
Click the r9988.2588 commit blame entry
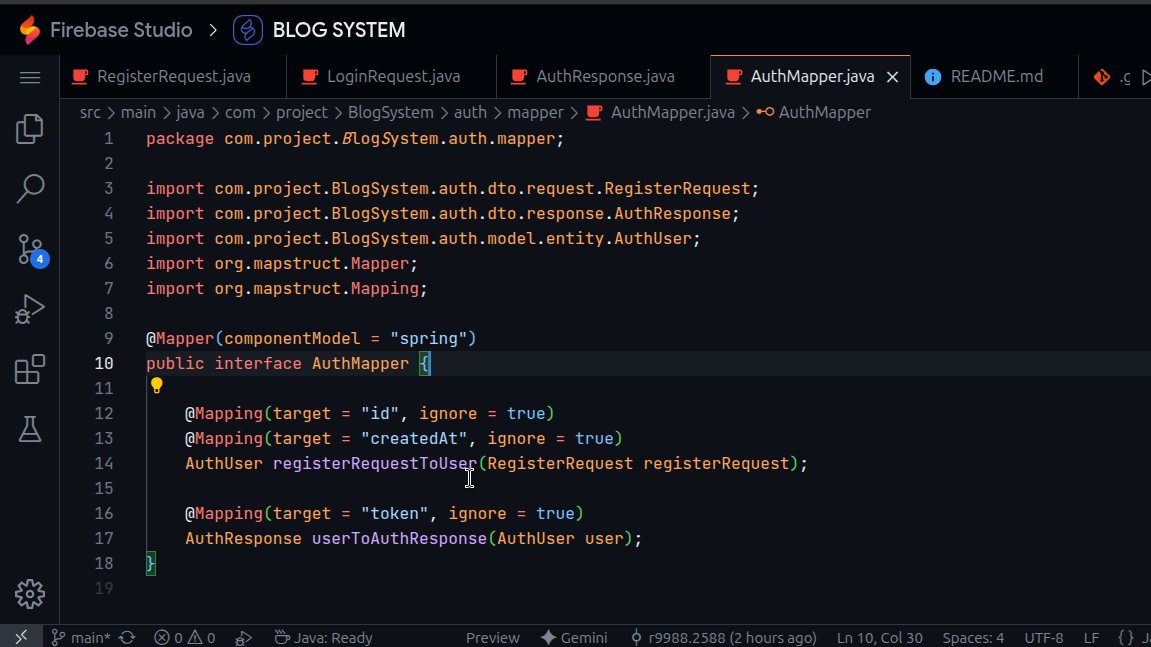(723, 637)
